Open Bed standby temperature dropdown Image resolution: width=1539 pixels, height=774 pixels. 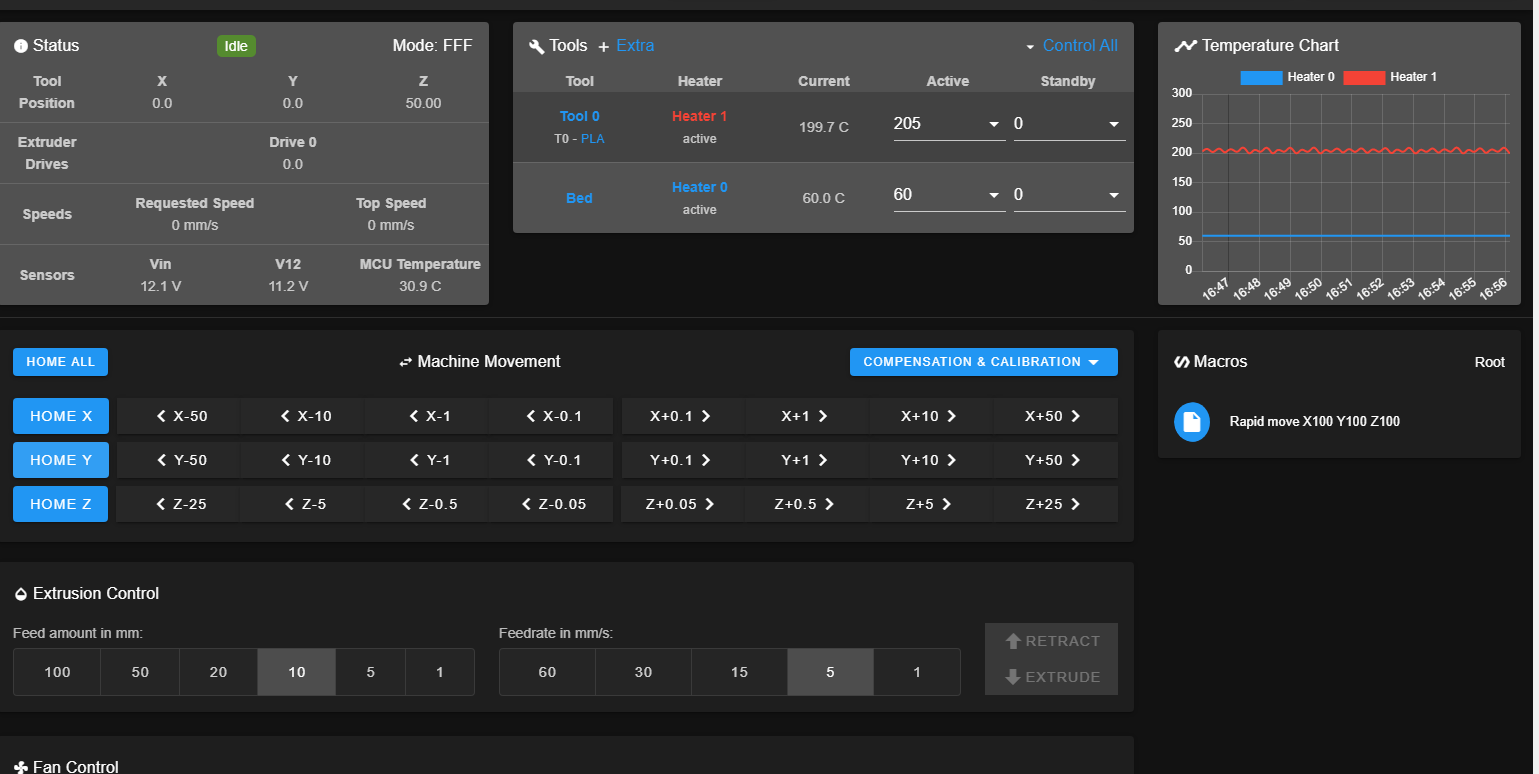(1069, 195)
